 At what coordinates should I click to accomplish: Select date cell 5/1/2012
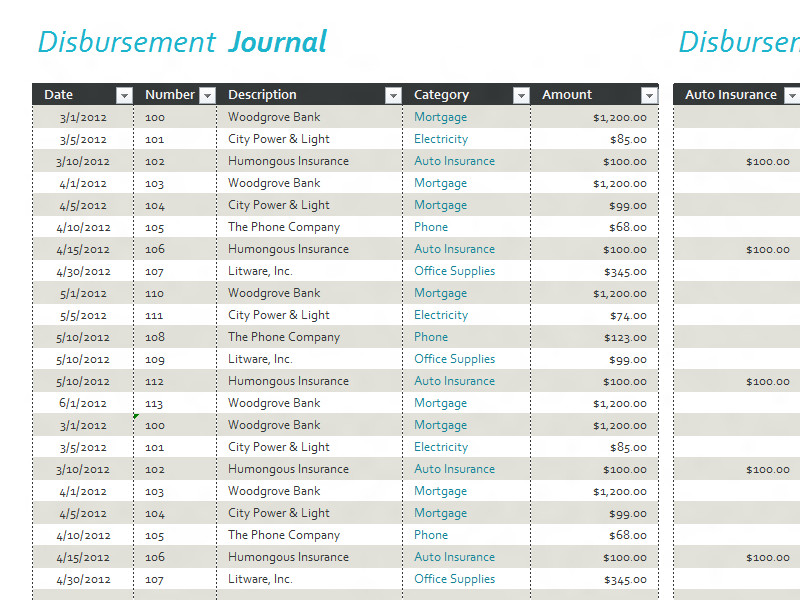(x=83, y=293)
